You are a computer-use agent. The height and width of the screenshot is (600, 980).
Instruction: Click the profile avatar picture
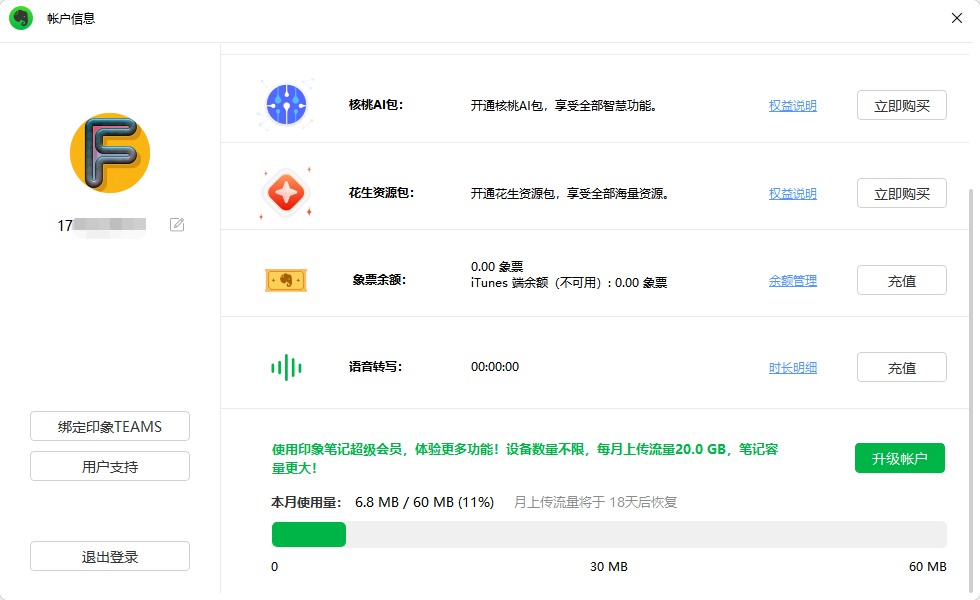pyautogui.click(x=110, y=153)
